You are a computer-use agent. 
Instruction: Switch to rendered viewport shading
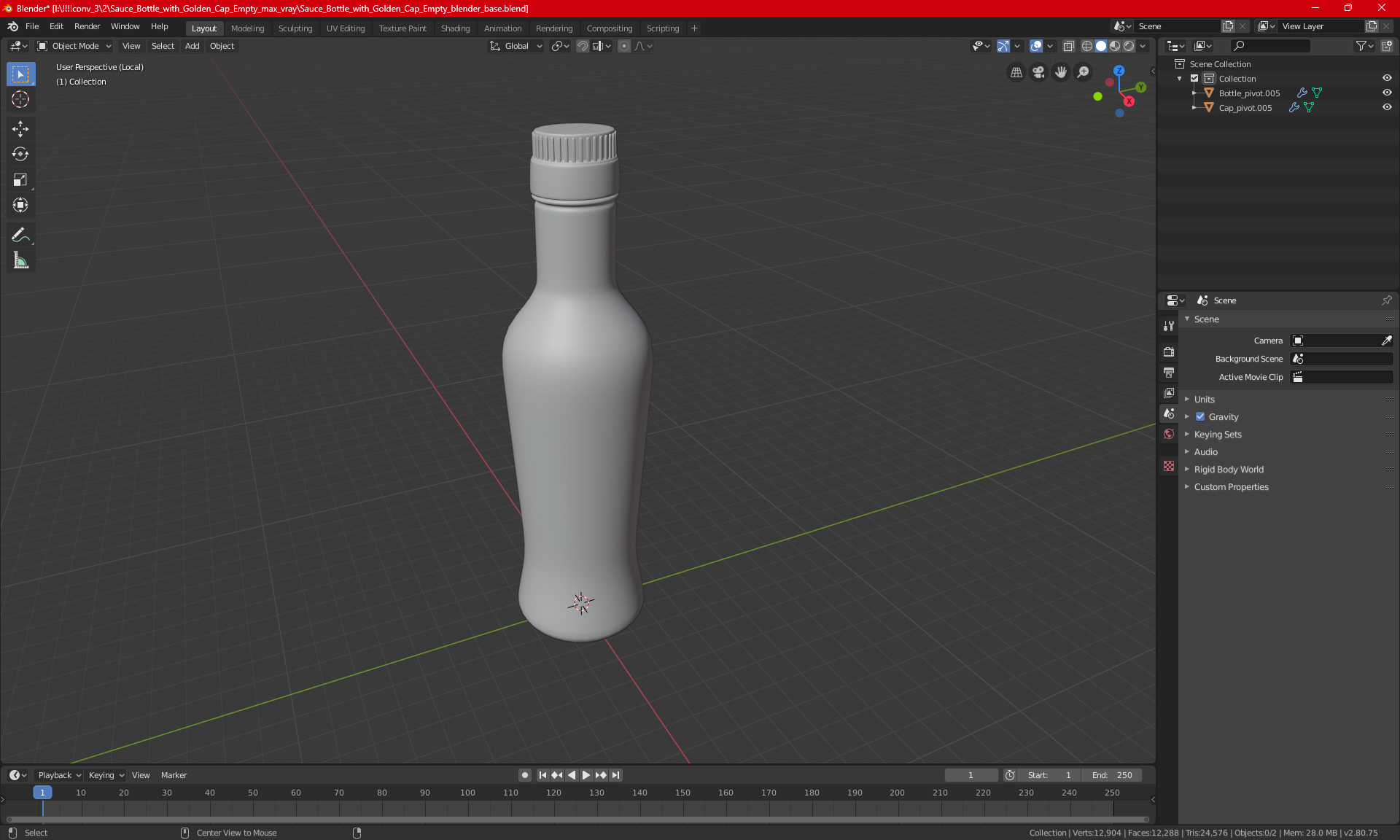(1129, 46)
